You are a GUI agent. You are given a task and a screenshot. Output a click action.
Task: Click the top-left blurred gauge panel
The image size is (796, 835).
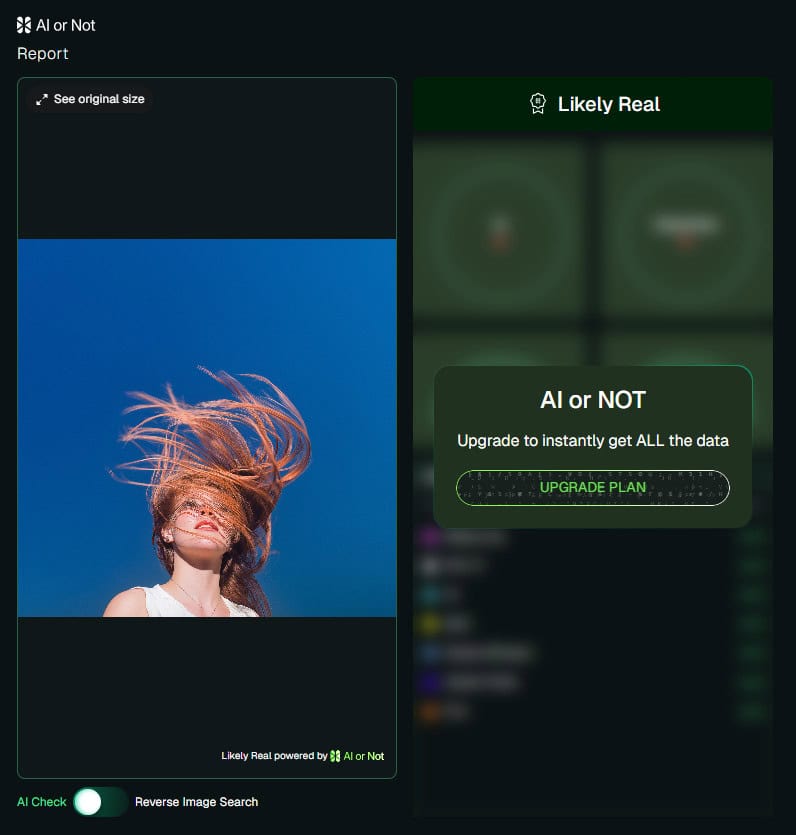click(x=498, y=227)
